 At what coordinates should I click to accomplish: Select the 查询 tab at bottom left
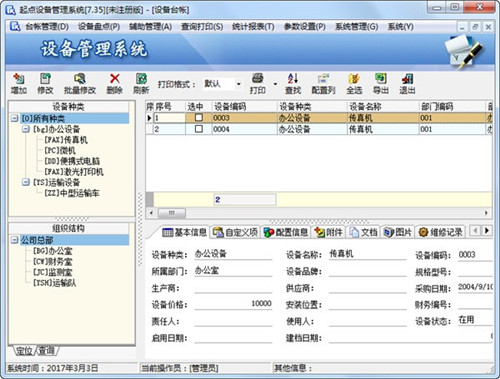(46, 351)
